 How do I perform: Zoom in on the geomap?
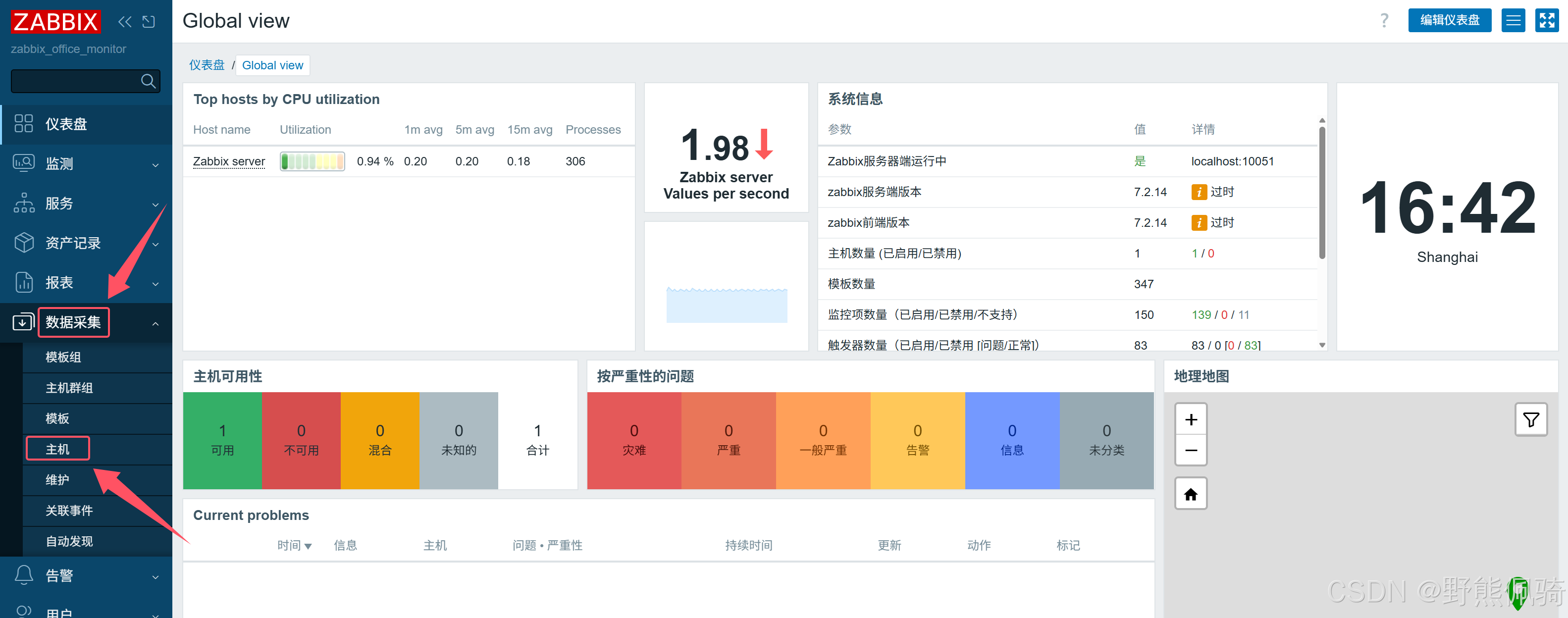(1190, 419)
